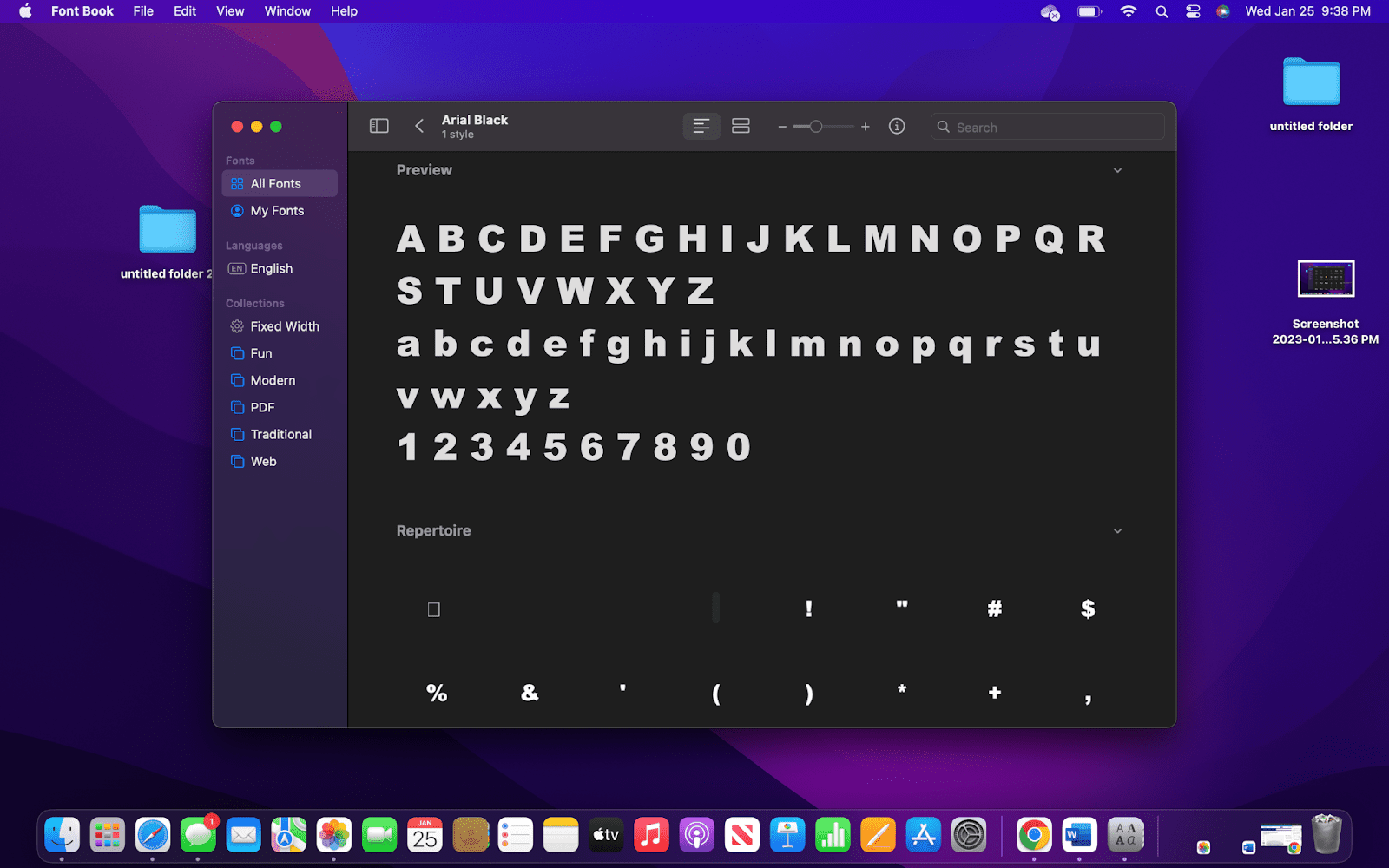Image resolution: width=1389 pixels, height=868 pixels.
Task: Open News from the Dock
Action: coord(742,835)
